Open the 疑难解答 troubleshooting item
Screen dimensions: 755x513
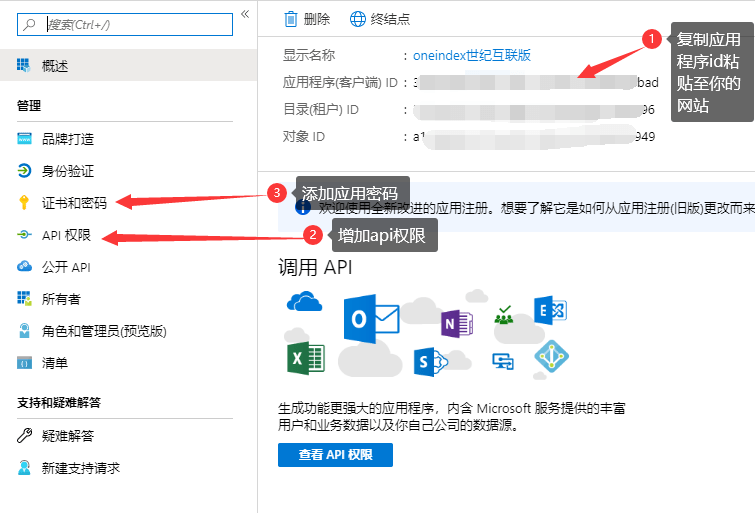[67, 436]
